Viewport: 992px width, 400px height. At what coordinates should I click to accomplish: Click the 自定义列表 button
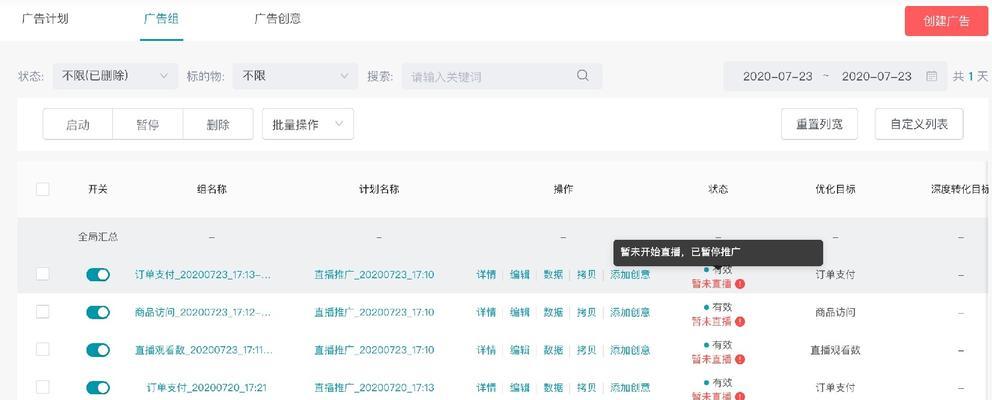point(919,124)
